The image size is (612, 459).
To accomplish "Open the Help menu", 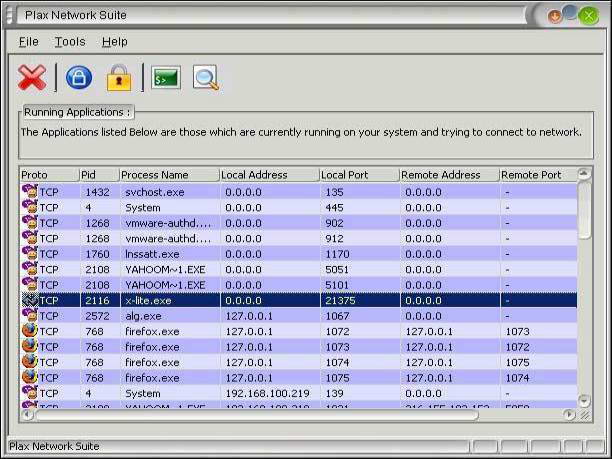I will [115, 41].
